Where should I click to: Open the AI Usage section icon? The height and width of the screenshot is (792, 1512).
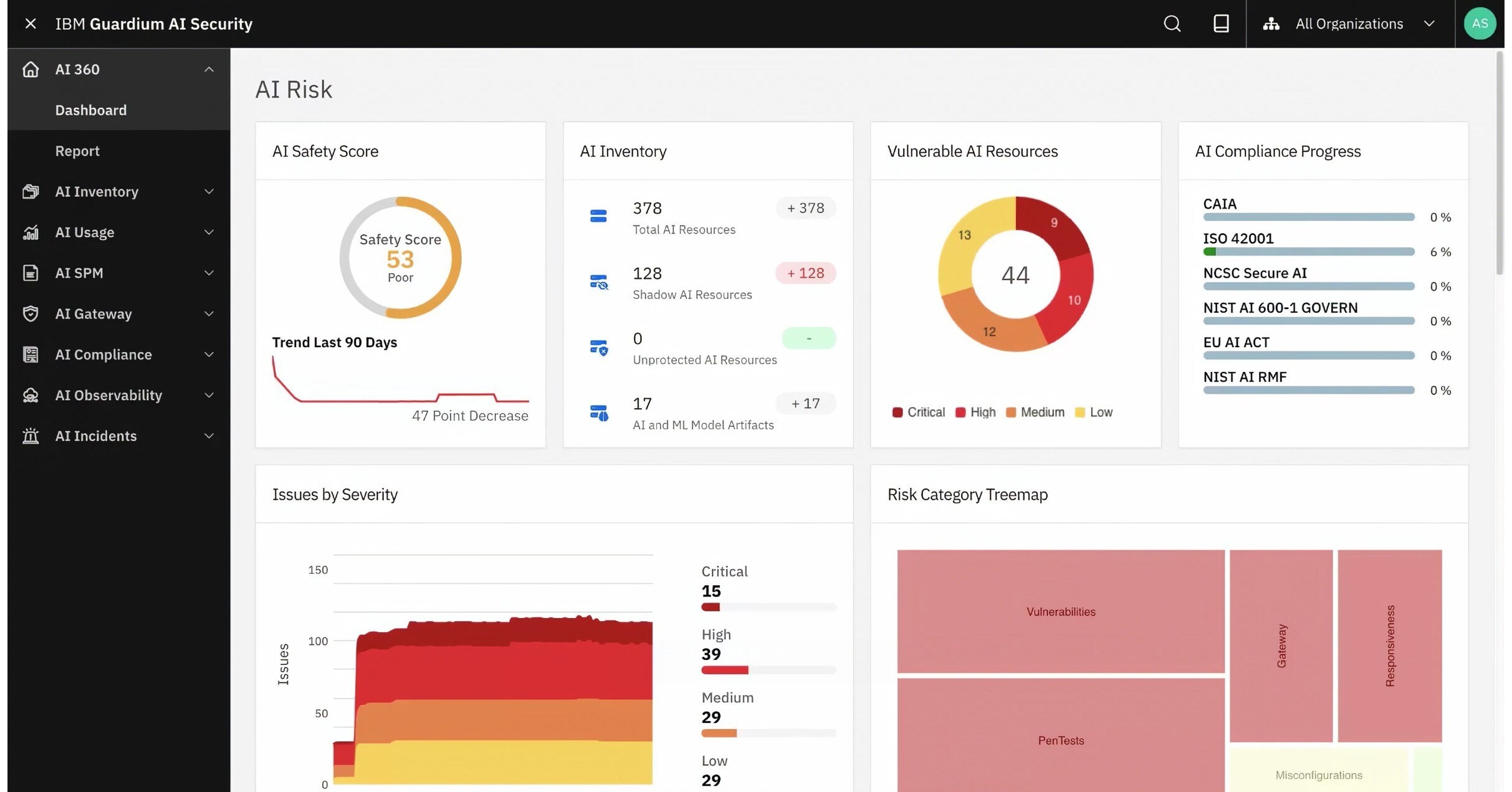click(x=31, y=232)
